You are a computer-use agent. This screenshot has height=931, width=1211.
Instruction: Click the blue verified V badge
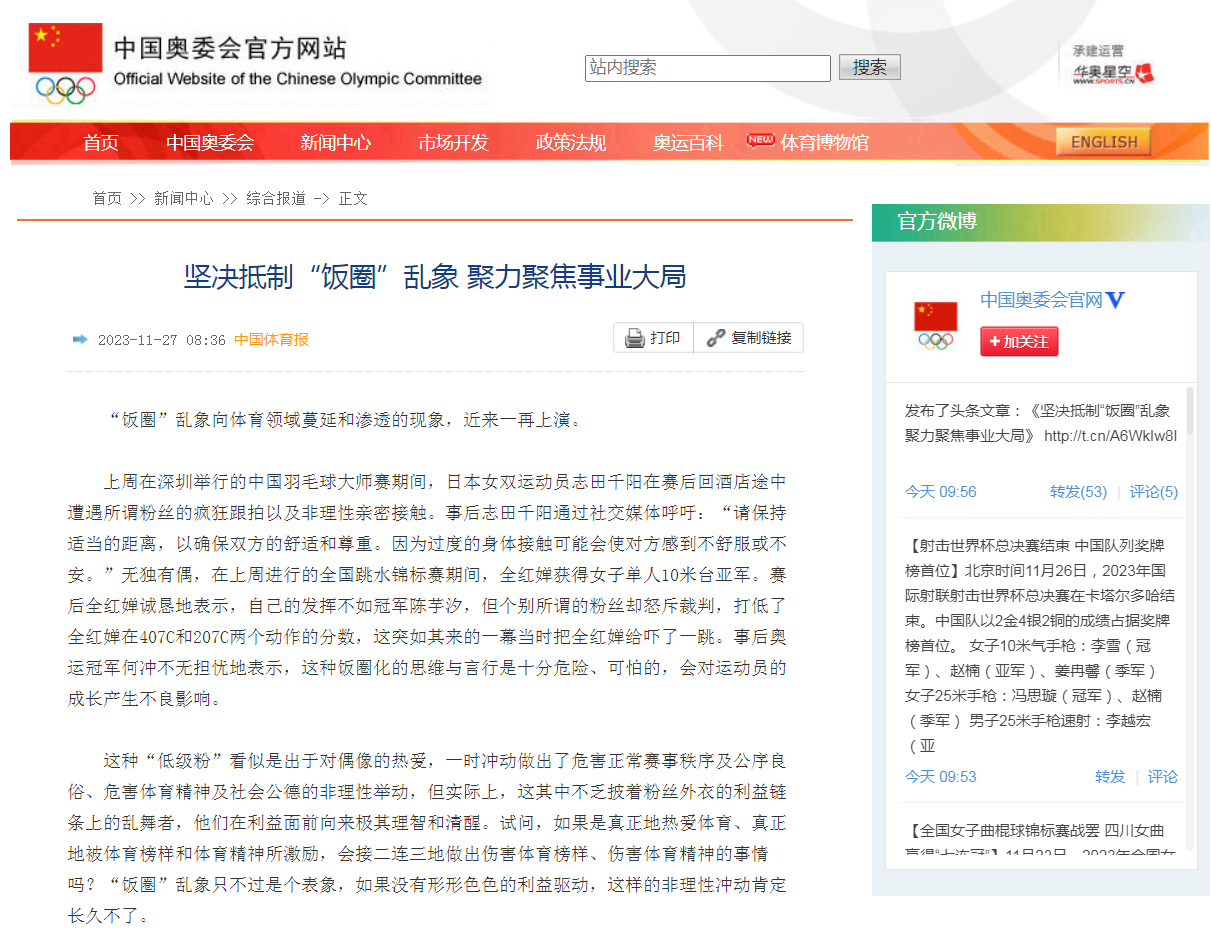[x=1116, y=300]
